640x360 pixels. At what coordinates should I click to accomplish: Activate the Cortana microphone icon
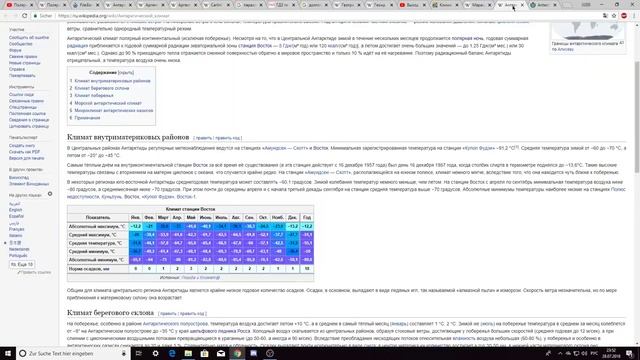124,353
